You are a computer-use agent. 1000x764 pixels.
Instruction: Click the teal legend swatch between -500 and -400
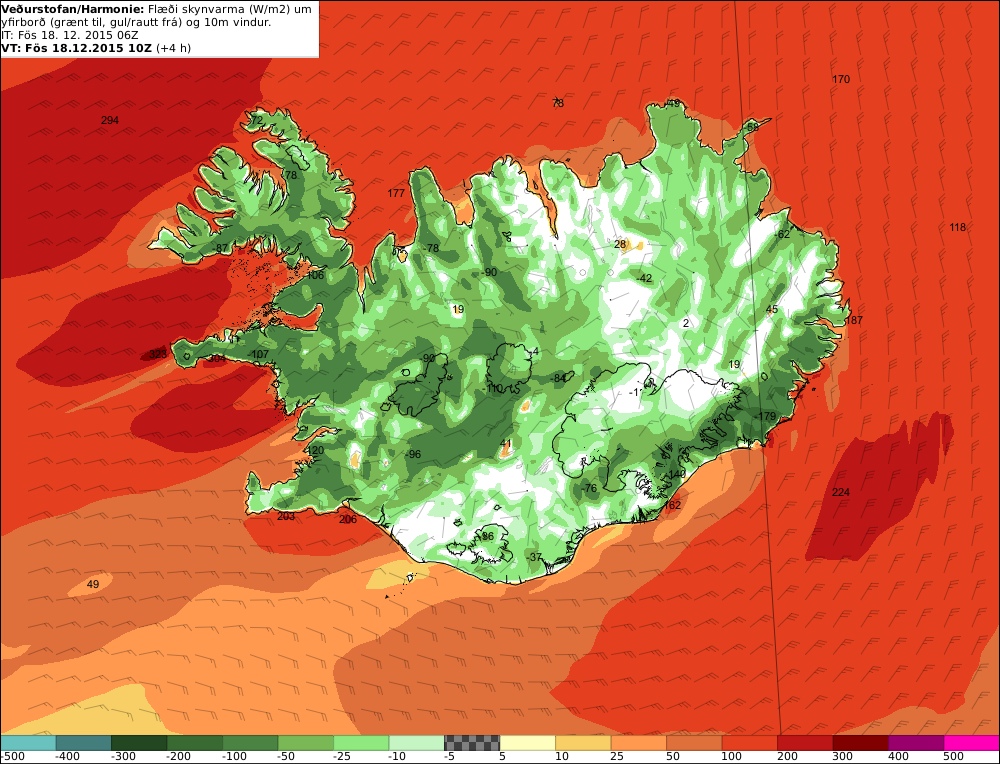click(x=27, y=742)
